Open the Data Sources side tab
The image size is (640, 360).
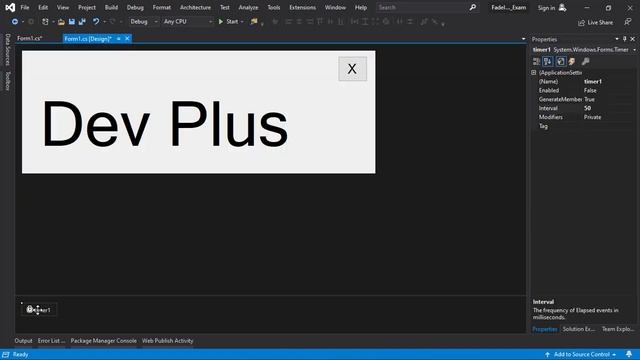click(x=7, y=50)
